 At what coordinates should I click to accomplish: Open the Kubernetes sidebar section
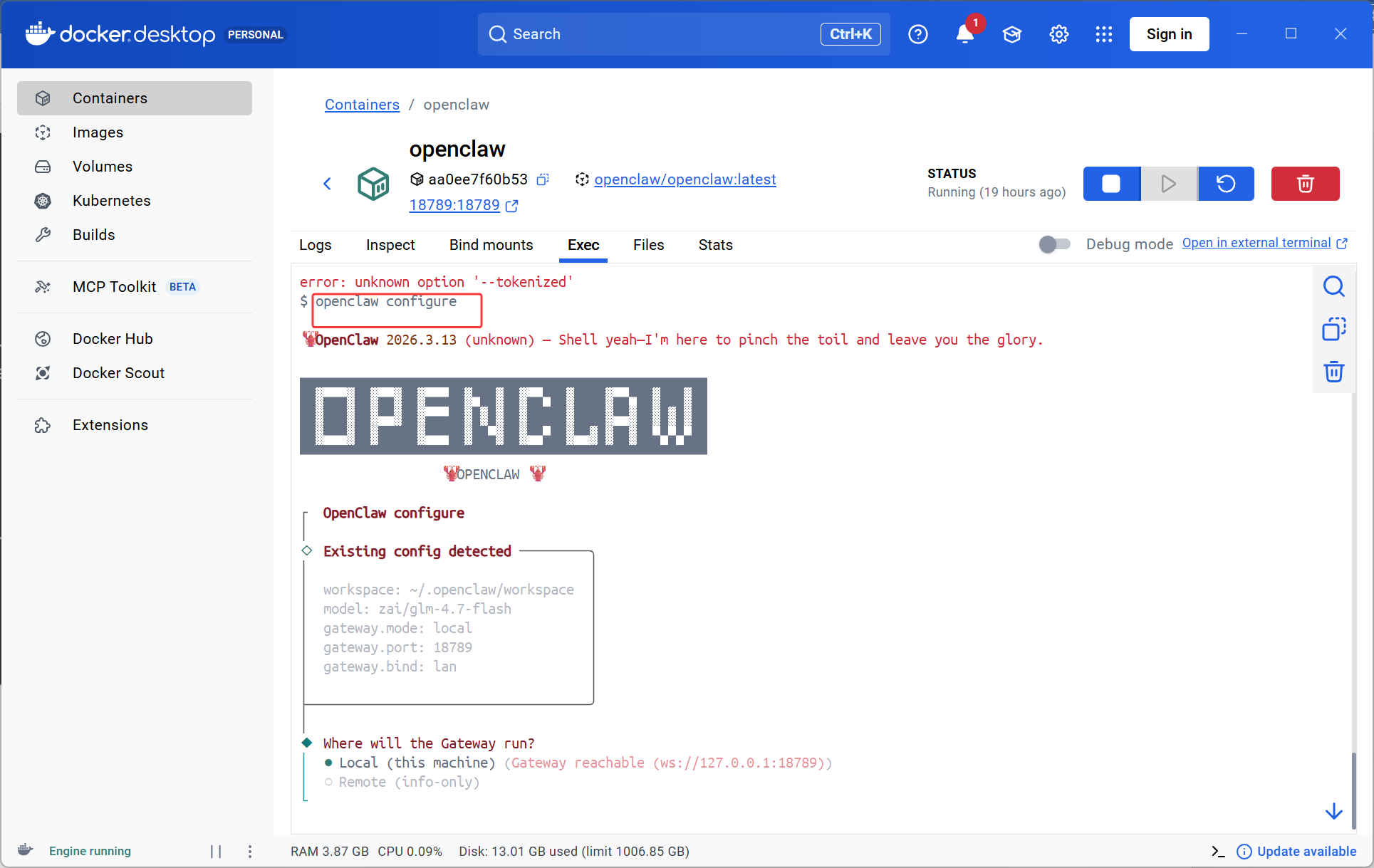(x=135, y=201)
